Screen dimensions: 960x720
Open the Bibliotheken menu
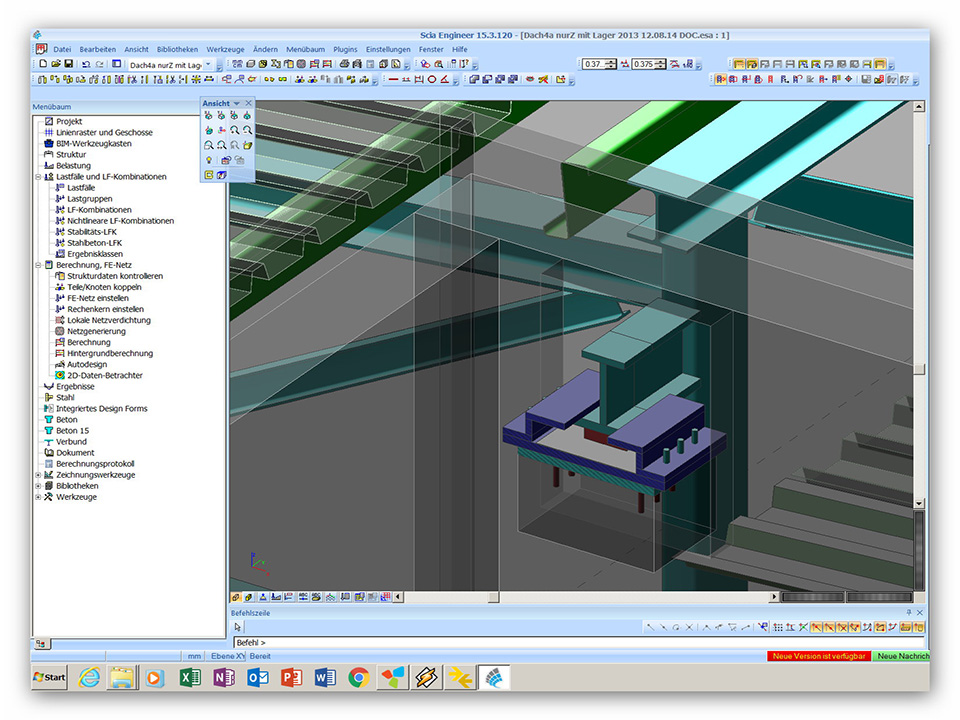(177, 49)
